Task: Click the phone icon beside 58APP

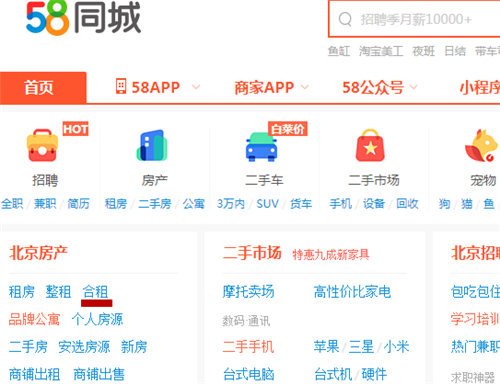Action: pyautogui.click(x=121, y=86)
